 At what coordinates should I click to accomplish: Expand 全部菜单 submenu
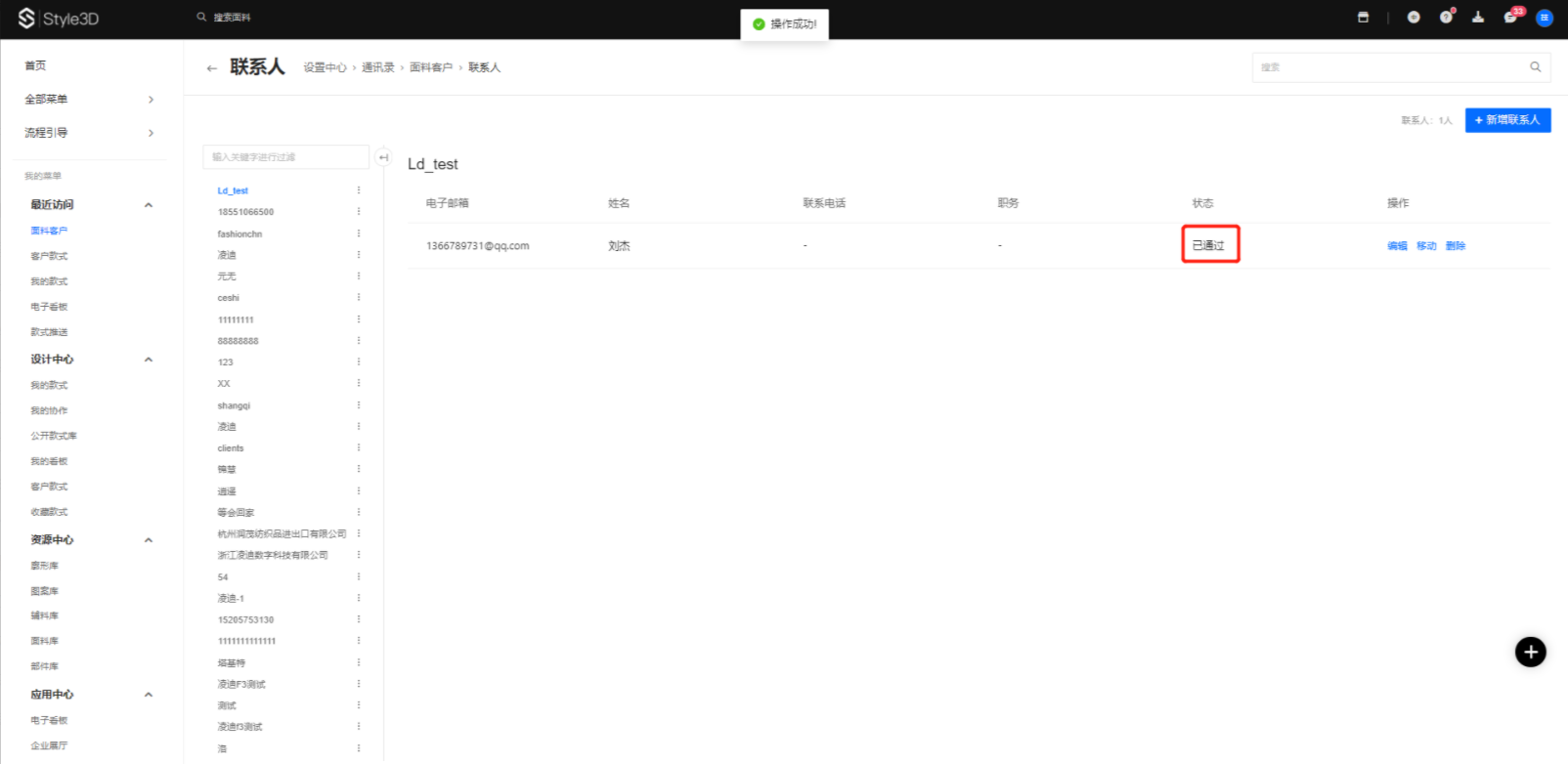(151, 100)
